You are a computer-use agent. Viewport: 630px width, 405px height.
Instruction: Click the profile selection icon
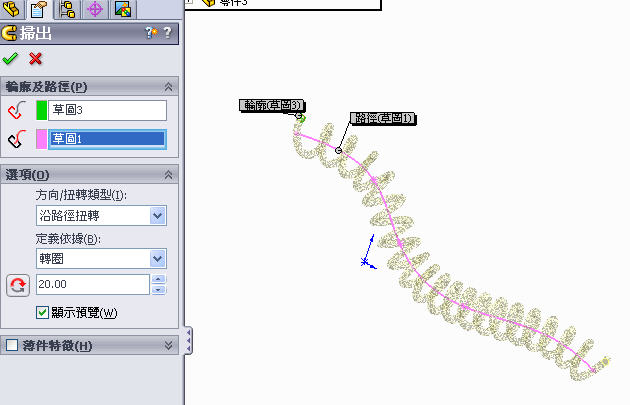17,110
